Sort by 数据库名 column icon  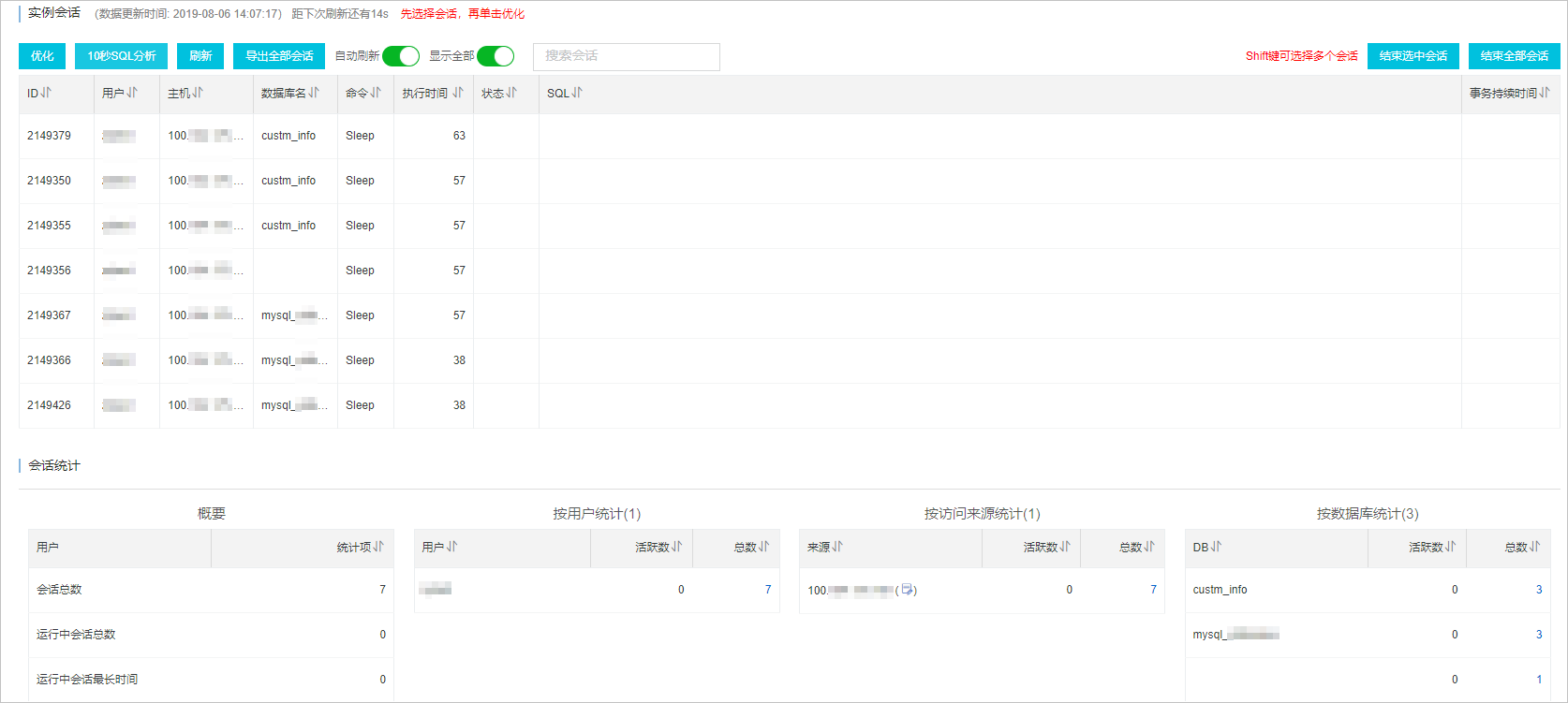pyautogui.click(x=314, y=93)
